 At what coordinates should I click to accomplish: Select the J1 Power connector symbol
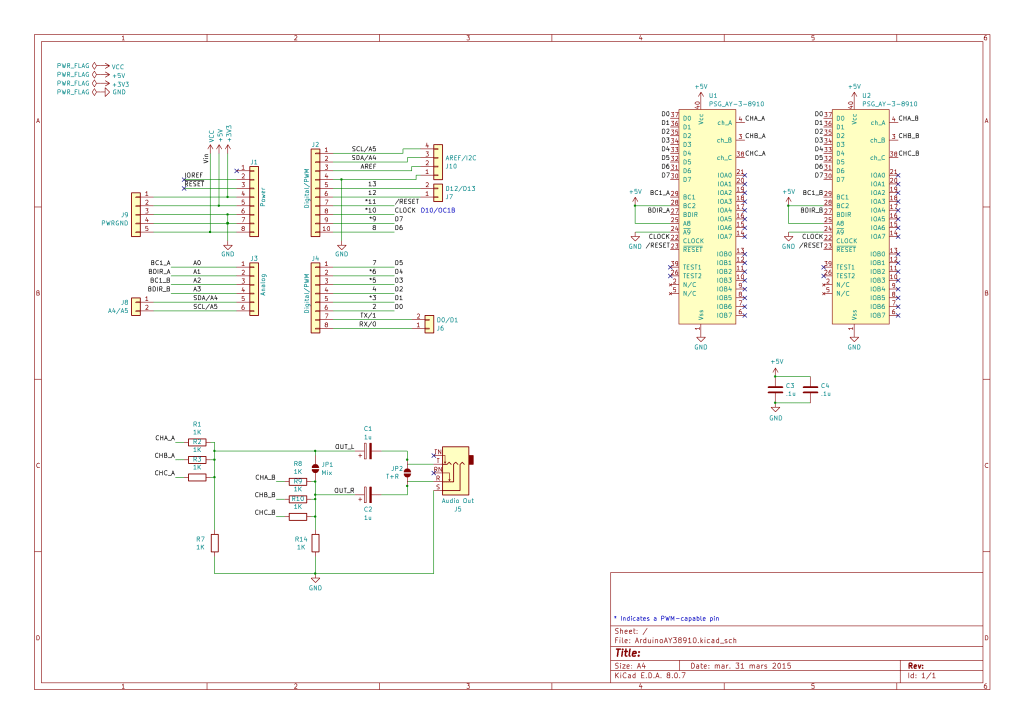[253, 202]
